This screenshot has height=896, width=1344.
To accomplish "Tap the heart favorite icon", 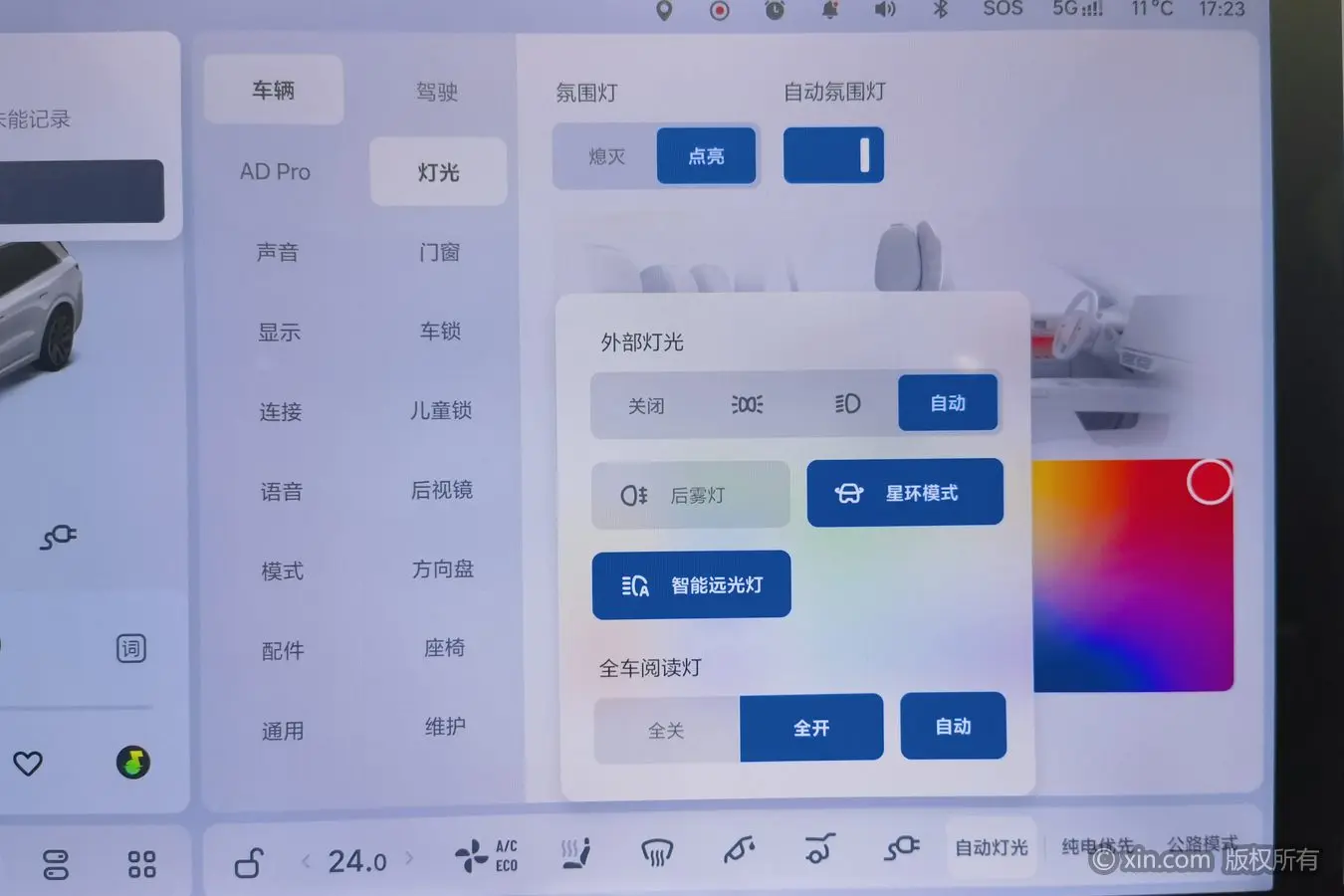I will coord(28,764).
